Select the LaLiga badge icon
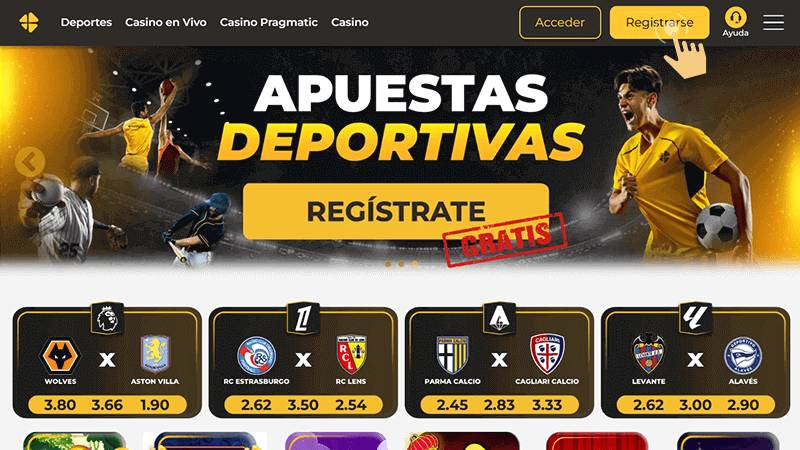Viewport: 800px width, 450px height. (x=695, y=318)
